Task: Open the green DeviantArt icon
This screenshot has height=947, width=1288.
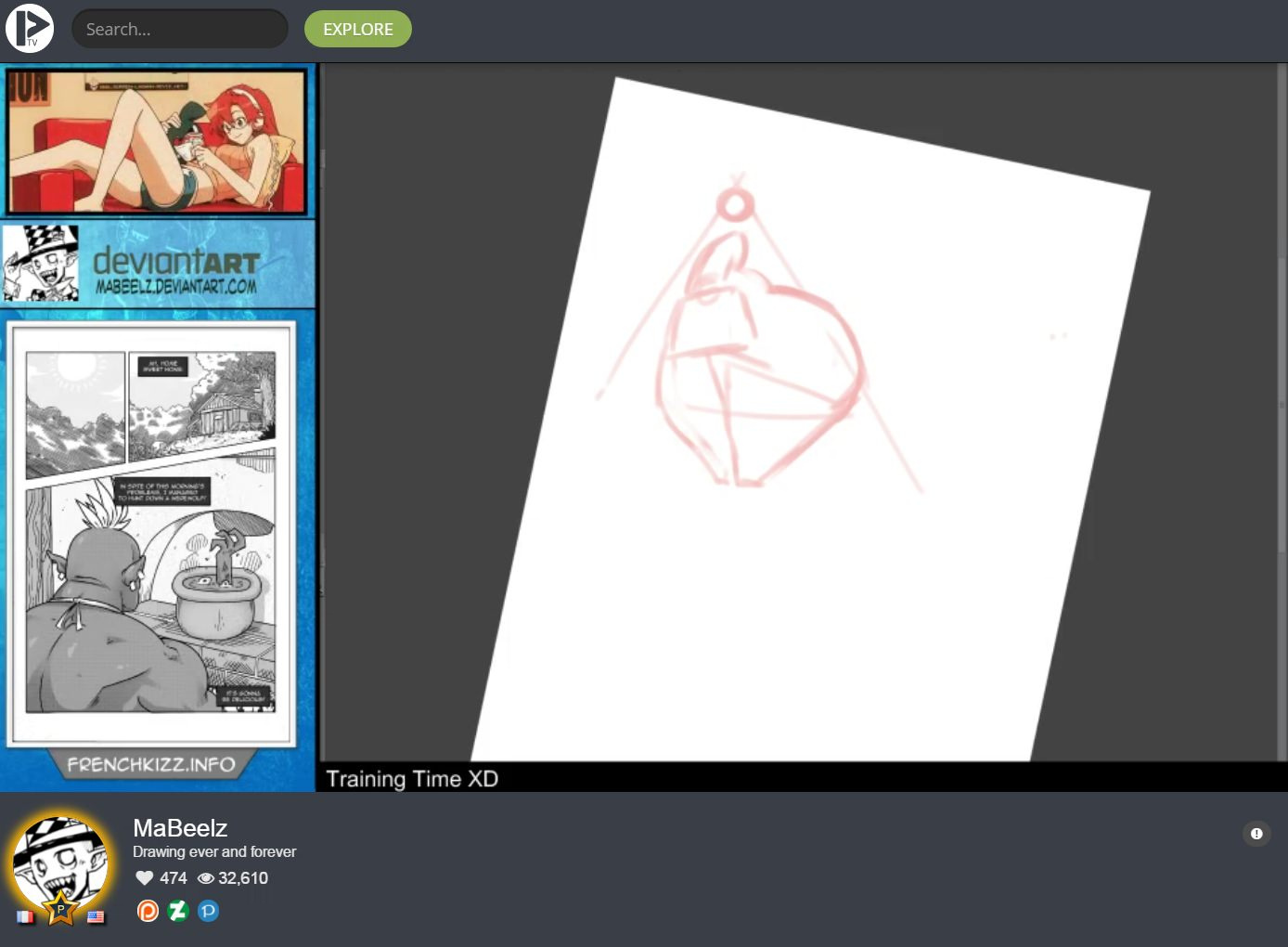Action: (178, 911)
